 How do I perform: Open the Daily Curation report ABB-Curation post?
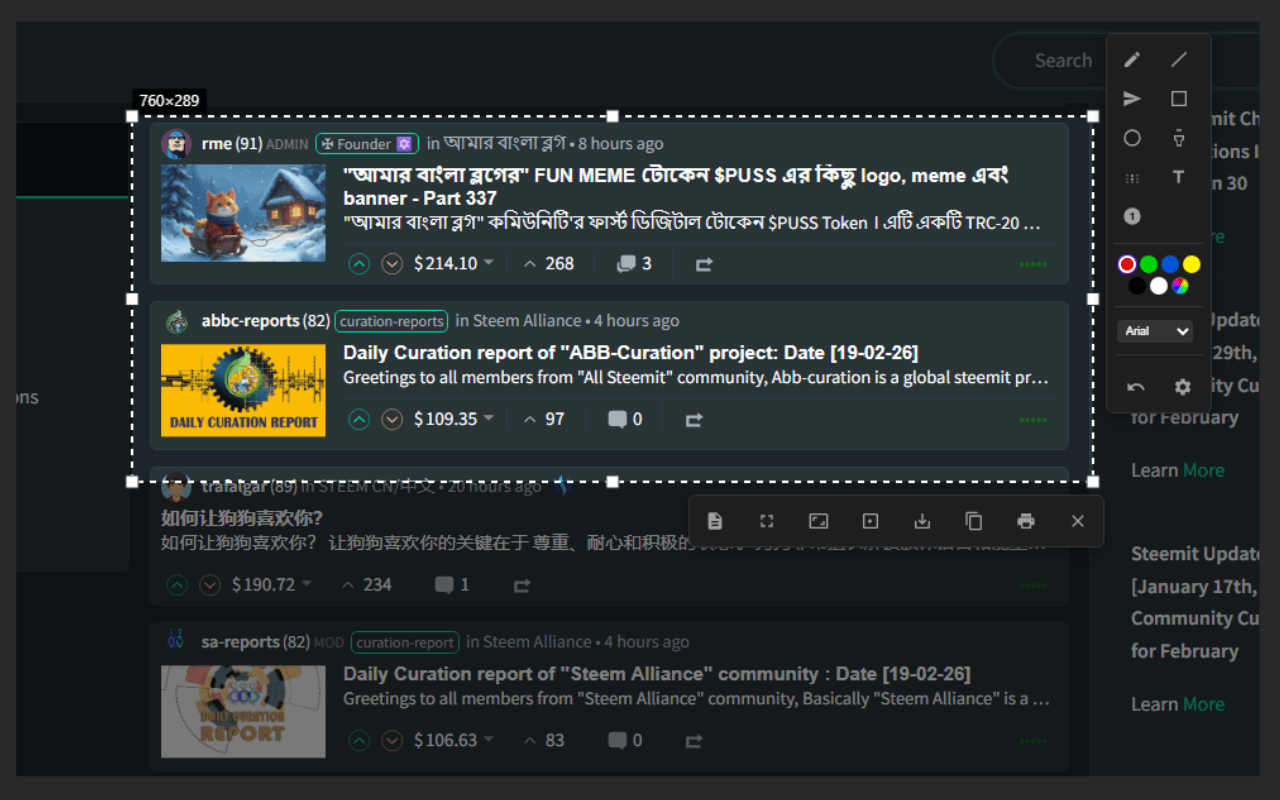[x=630, y=352]
